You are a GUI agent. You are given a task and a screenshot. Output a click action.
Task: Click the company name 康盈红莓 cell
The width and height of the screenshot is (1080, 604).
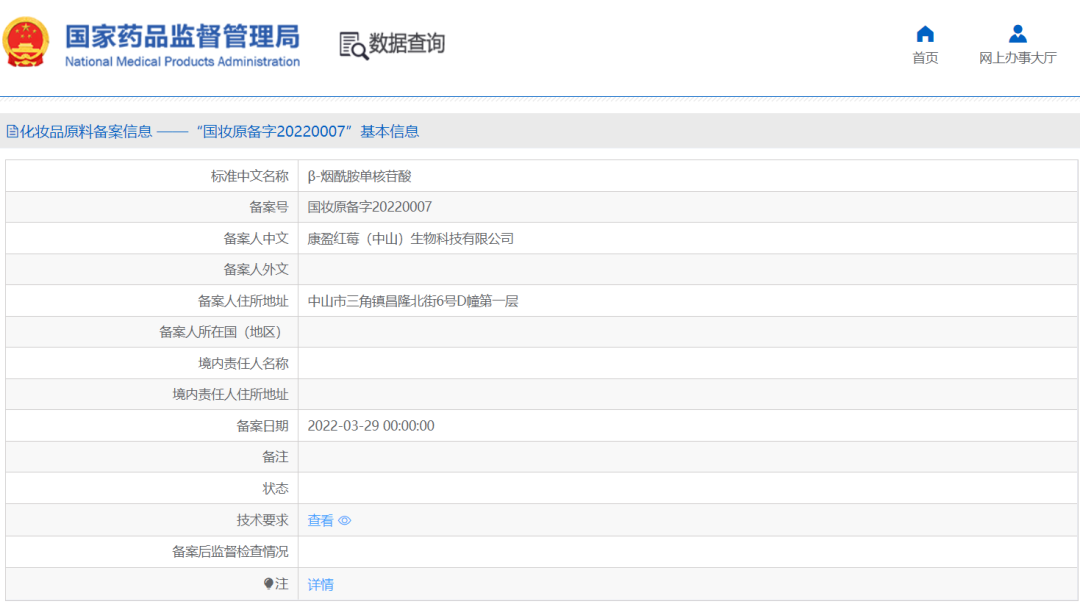pos(688,238)
